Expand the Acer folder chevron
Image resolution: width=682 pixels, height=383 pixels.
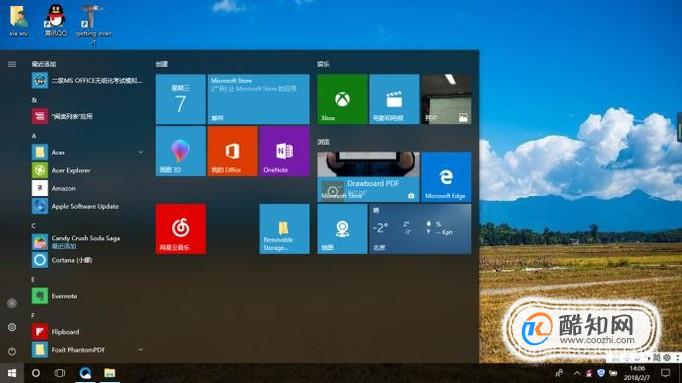point(140,153)
